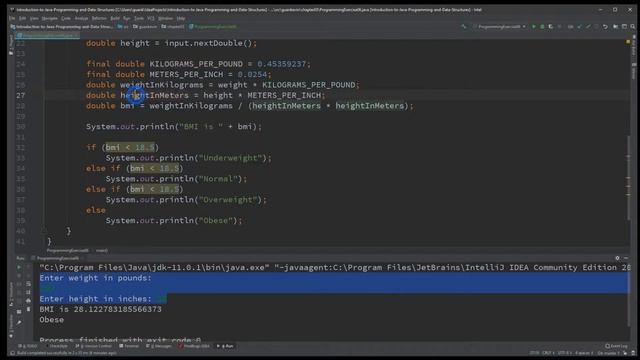The image size is (640, 360).
Task: Click main method in editor breadcrumb
Action: click(x=102, y=251)
